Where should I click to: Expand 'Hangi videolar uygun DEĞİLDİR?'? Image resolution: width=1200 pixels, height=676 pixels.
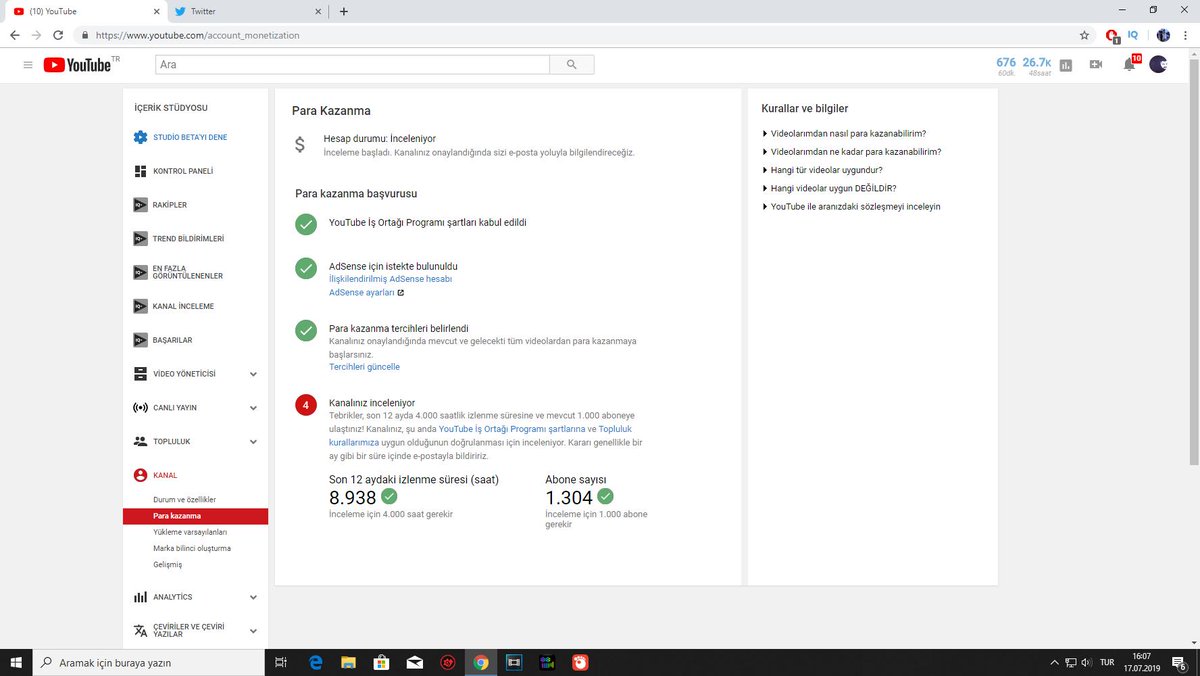(828, 188)
